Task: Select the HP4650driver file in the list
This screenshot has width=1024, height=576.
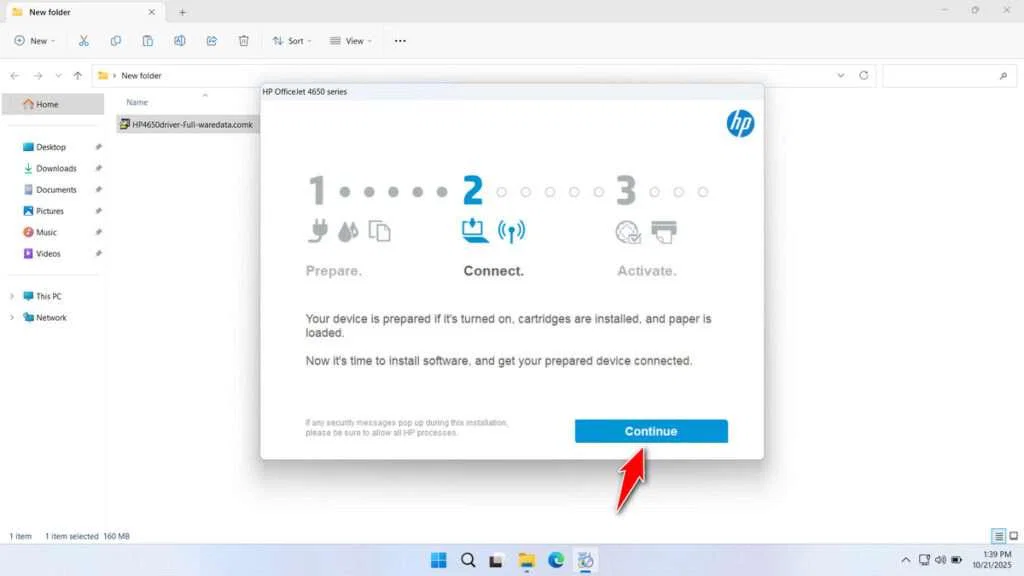Action: point(190,124)
